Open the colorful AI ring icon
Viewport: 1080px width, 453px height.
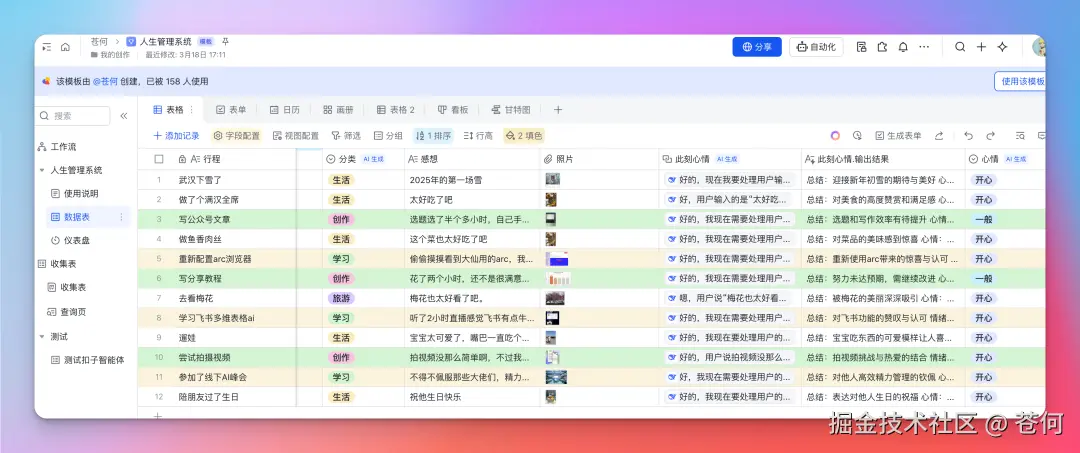click(x=835, y=136)
